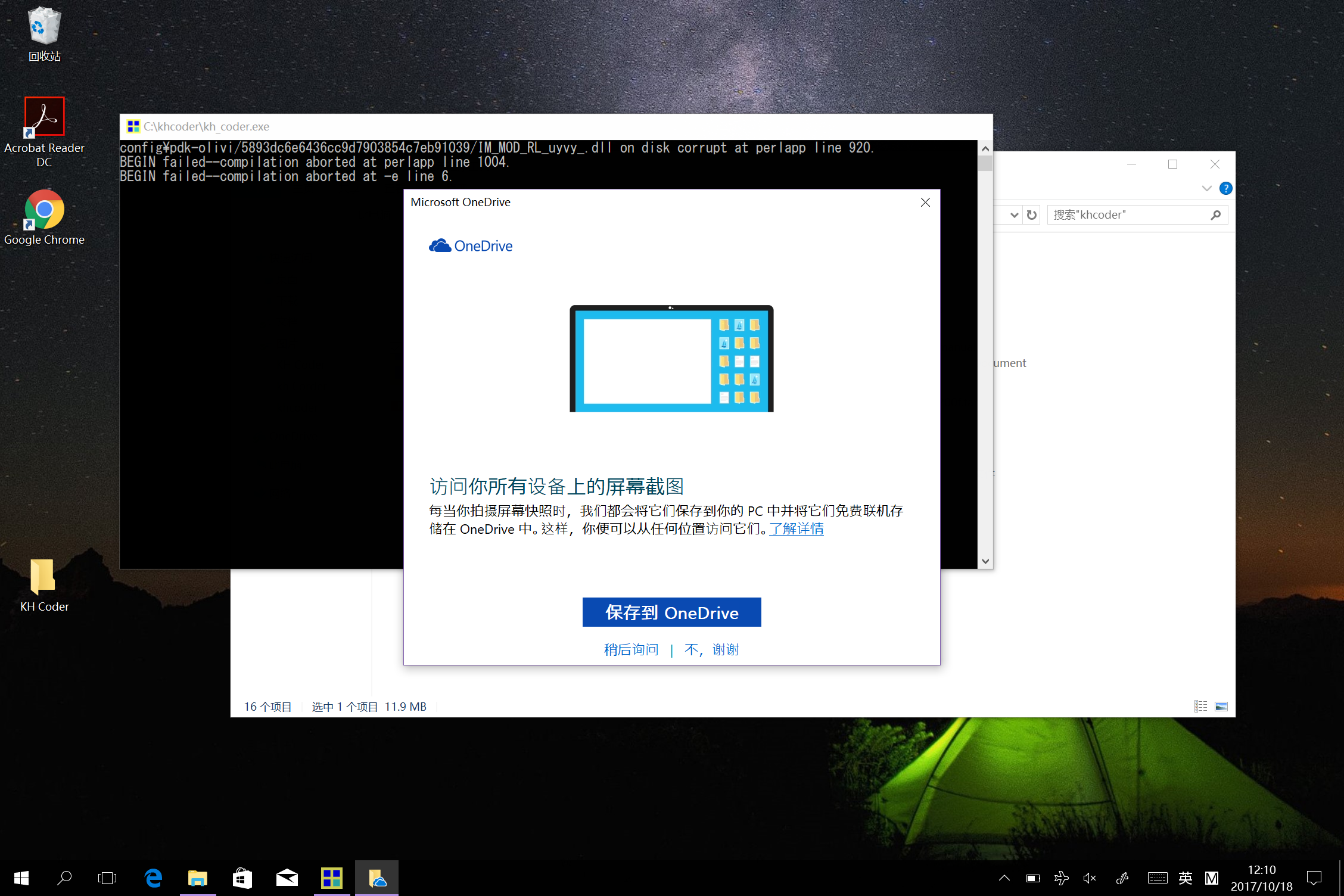
Task: Click the IME mode M indicator
Action: [1211, 878]
